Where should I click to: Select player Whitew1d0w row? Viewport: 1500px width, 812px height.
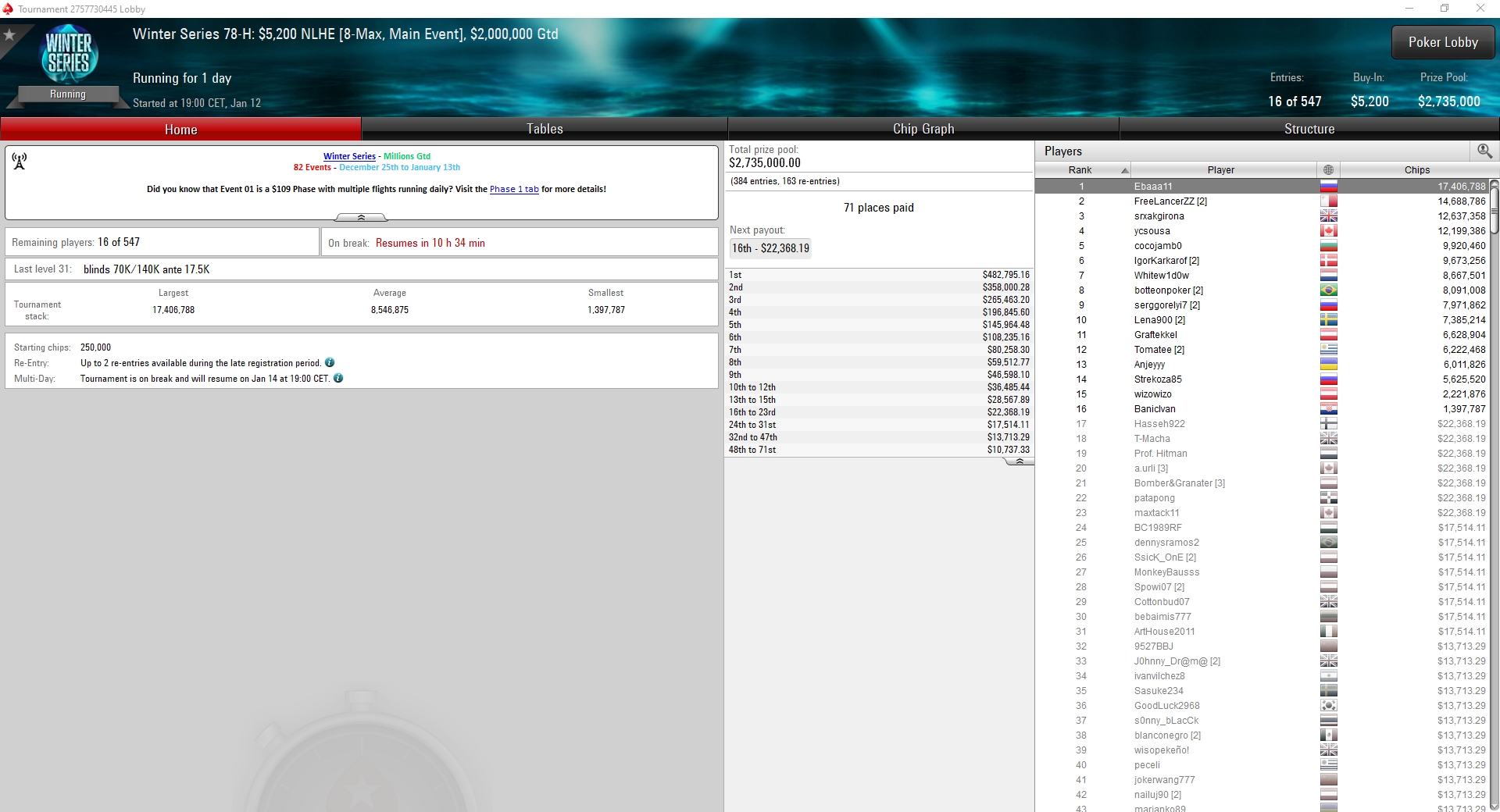(x=1262, y=276)
